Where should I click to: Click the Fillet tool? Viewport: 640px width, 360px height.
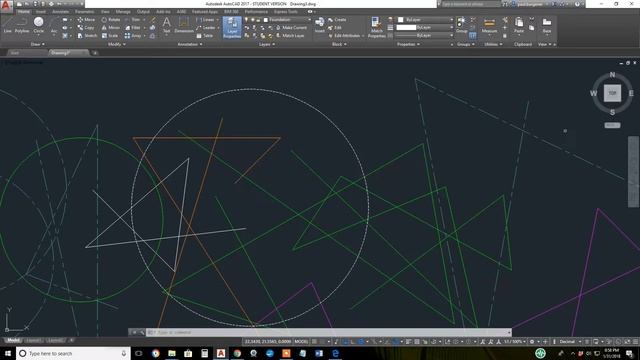click(x=133, y=28)
